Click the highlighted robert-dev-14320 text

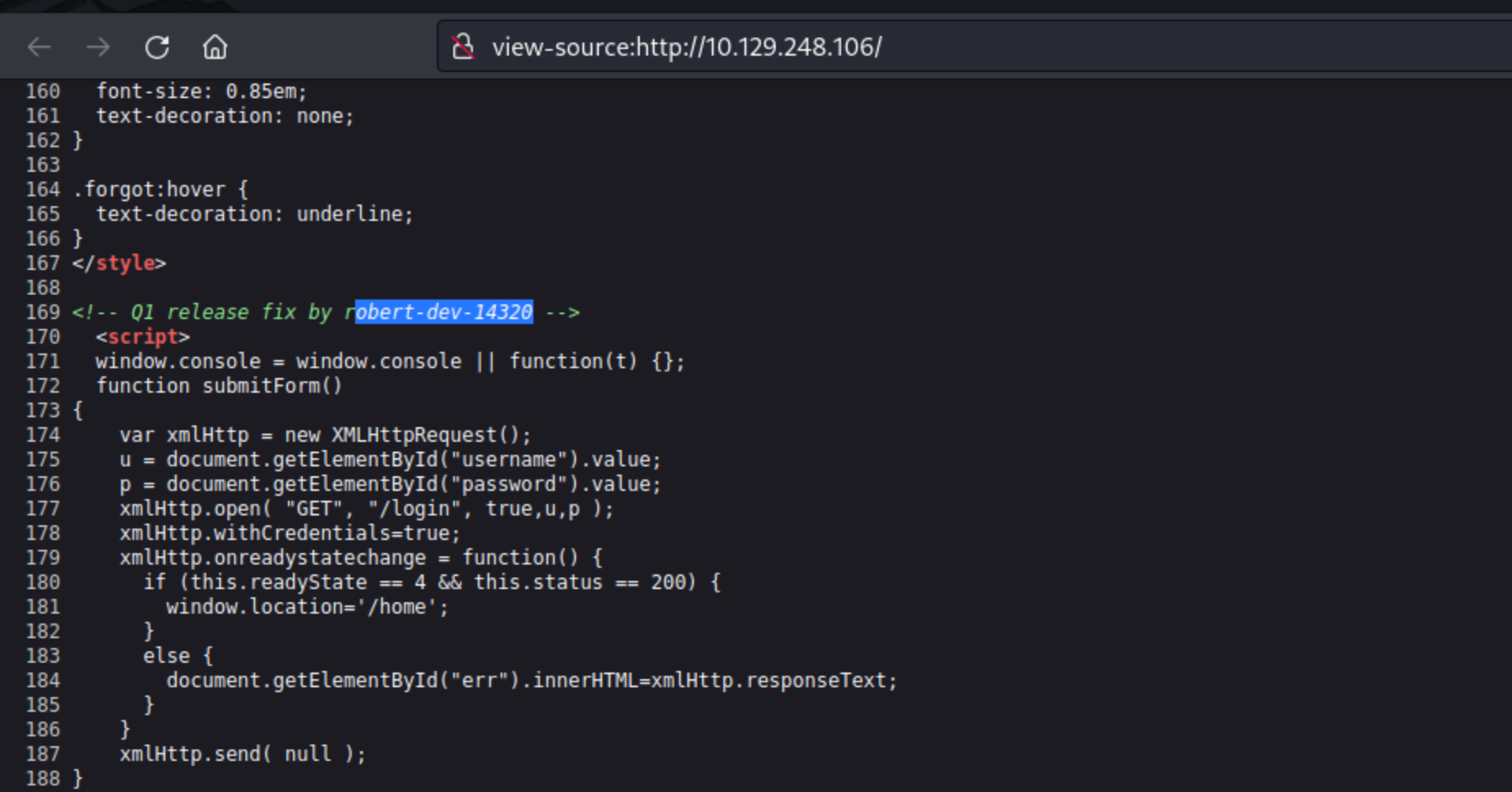click(x=444, y=312)
